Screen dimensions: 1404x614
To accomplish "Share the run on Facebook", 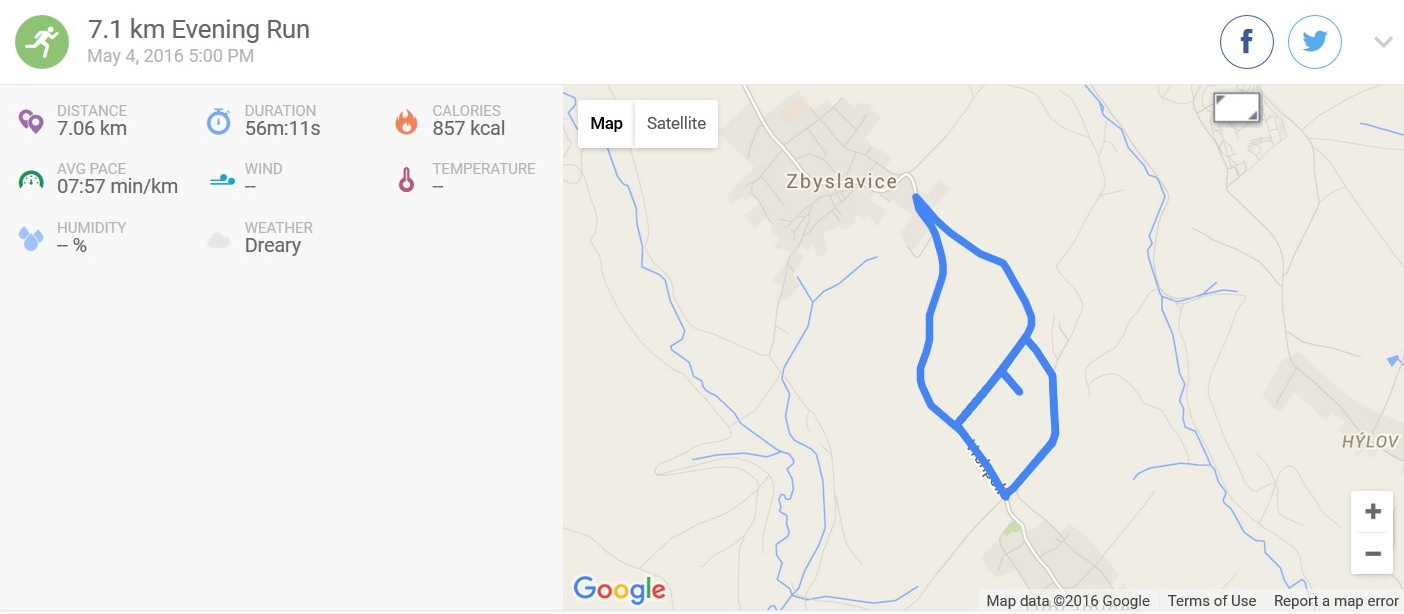I will tap(1247, 42).
